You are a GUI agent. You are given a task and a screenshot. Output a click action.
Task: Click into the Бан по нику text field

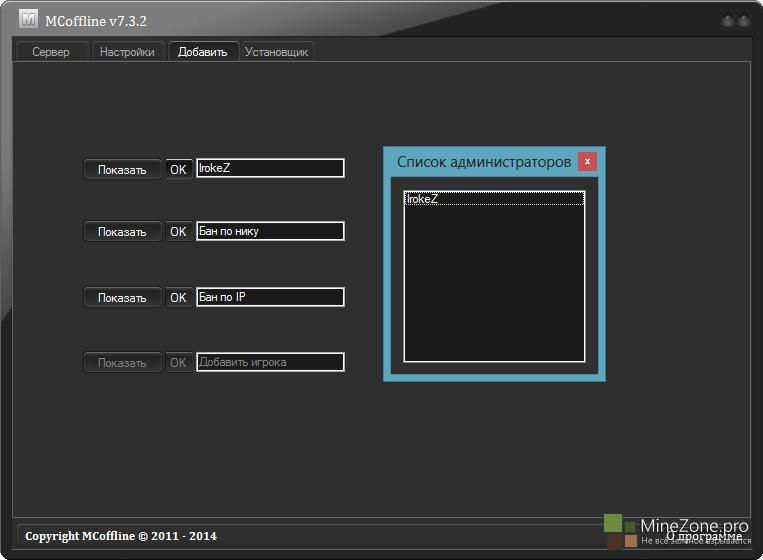pyautogui.click(x=270, y=231)
